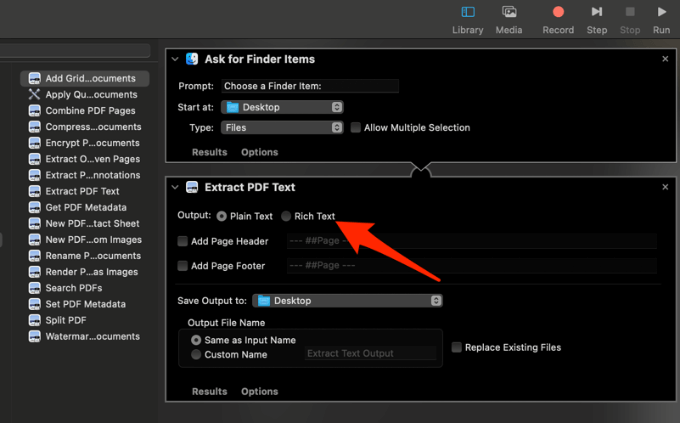Select Extract O...ven Pages action
This screenshot has width=680, height=423.
pyautogui.click(x=85, y=159)
